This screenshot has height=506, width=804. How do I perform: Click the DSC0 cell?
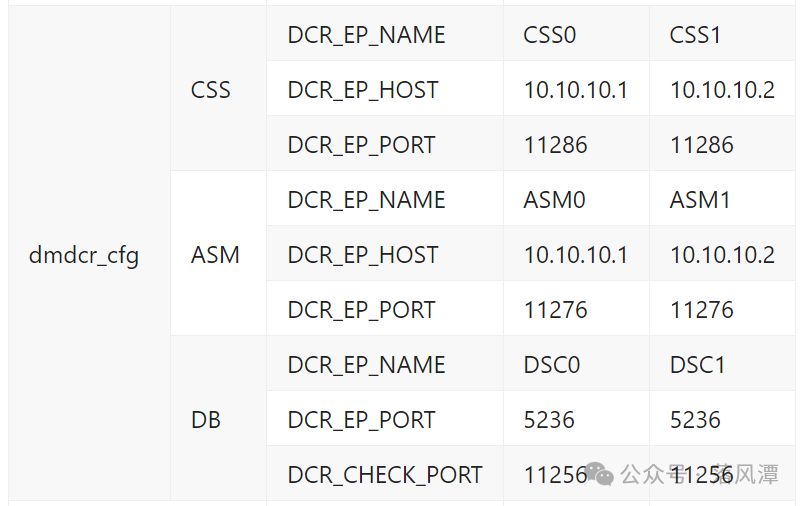tap(576, 363)
